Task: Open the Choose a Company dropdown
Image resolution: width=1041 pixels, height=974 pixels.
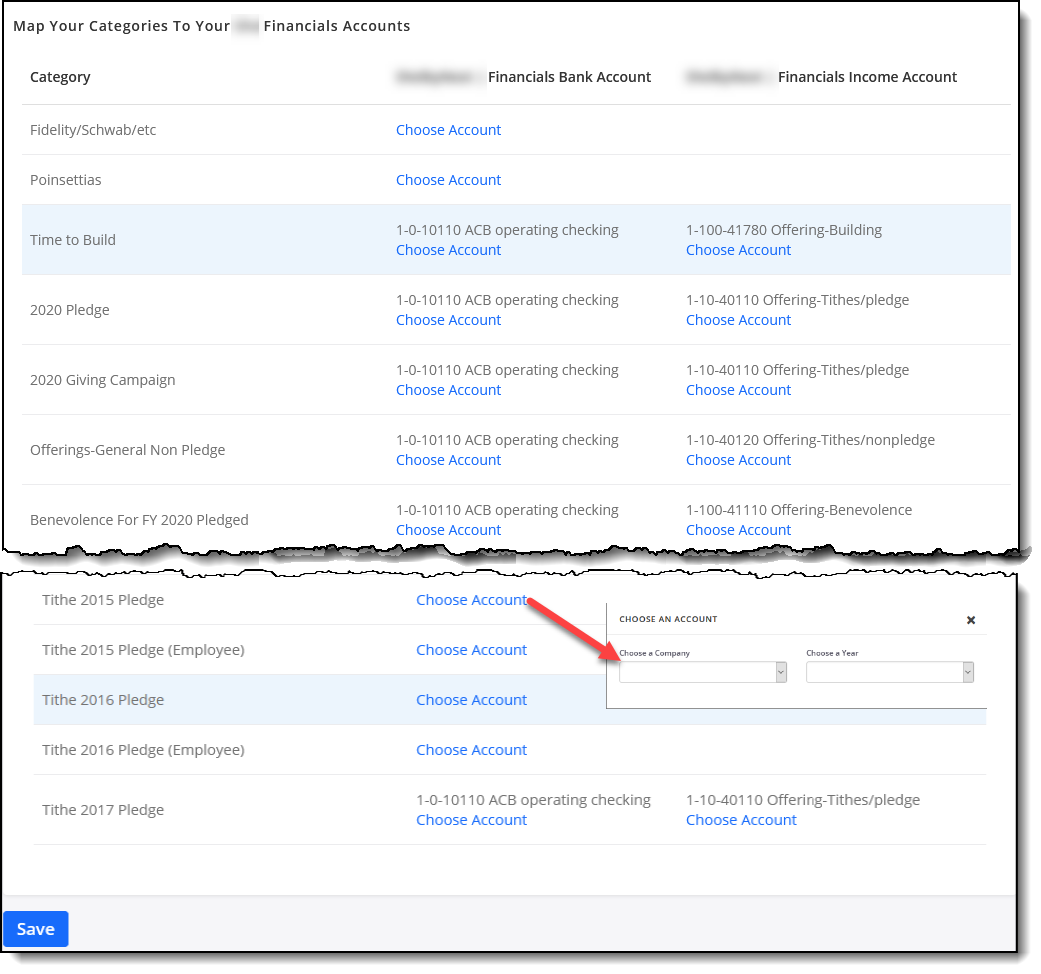Action: tap(703, 673)
